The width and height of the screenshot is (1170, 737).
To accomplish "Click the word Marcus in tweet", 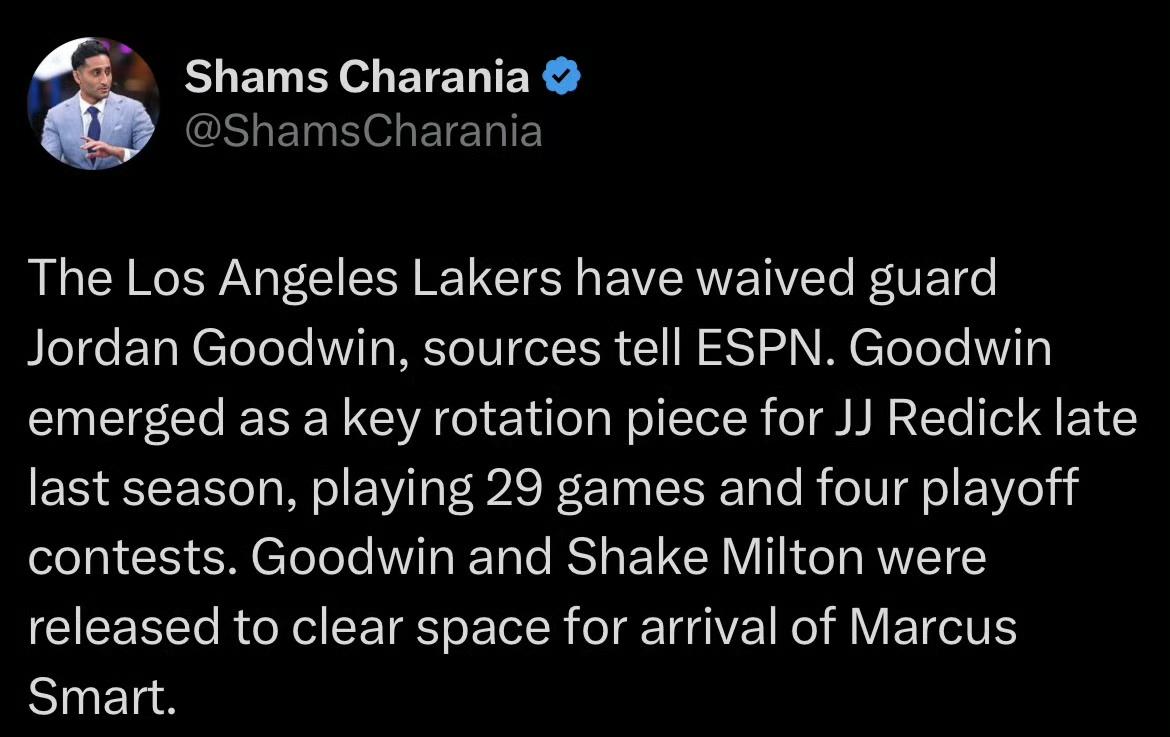I will pos(933,627).
